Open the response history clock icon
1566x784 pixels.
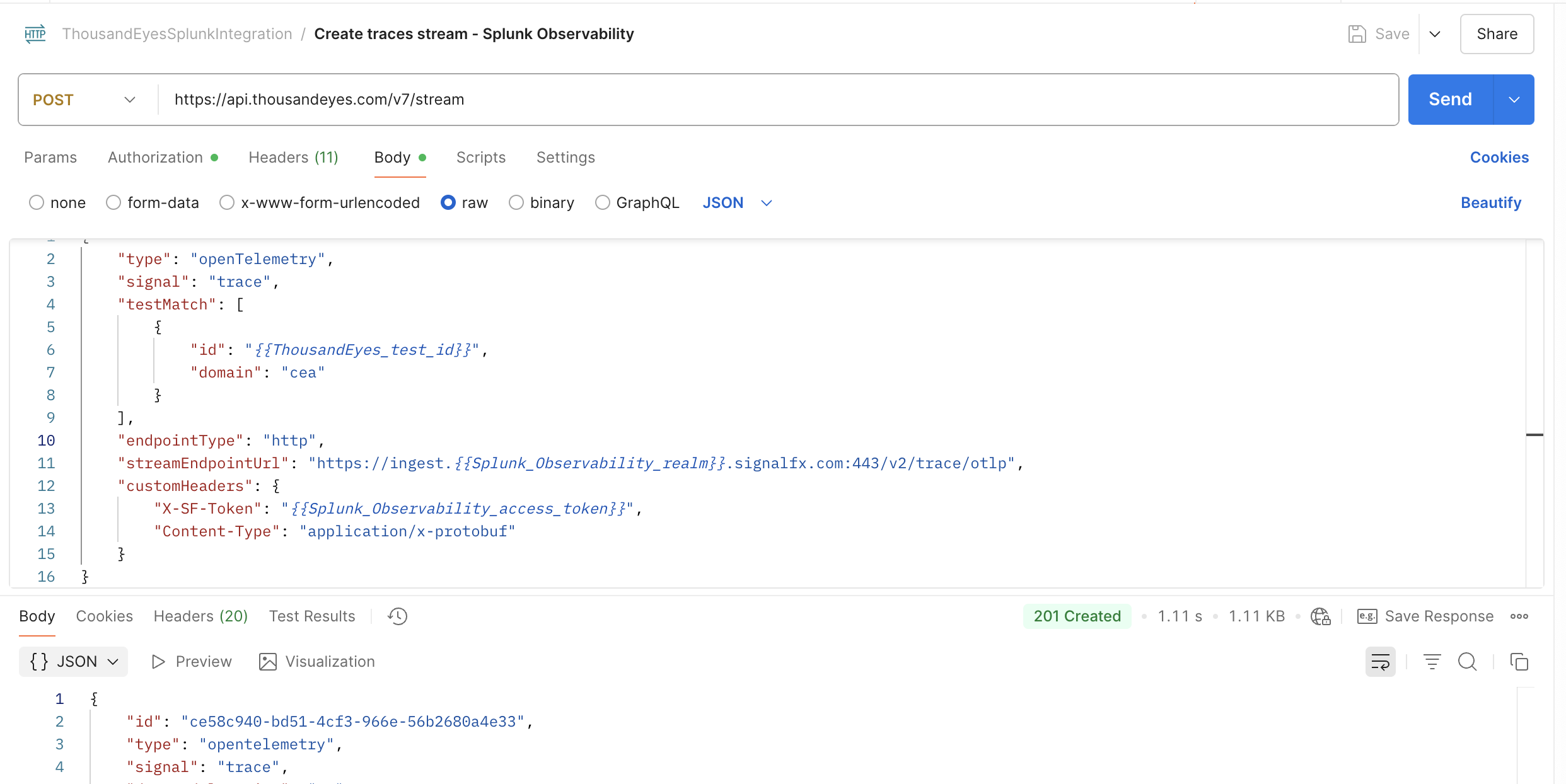point(398,616)
